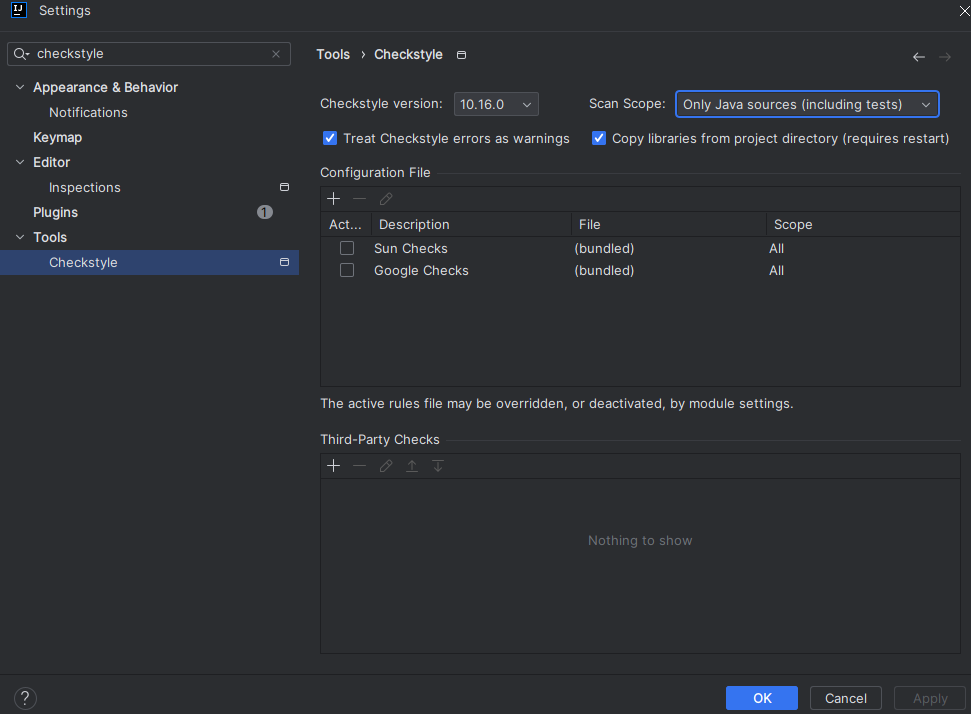Click the project icon on Inspections row

(x=284, y=187)
